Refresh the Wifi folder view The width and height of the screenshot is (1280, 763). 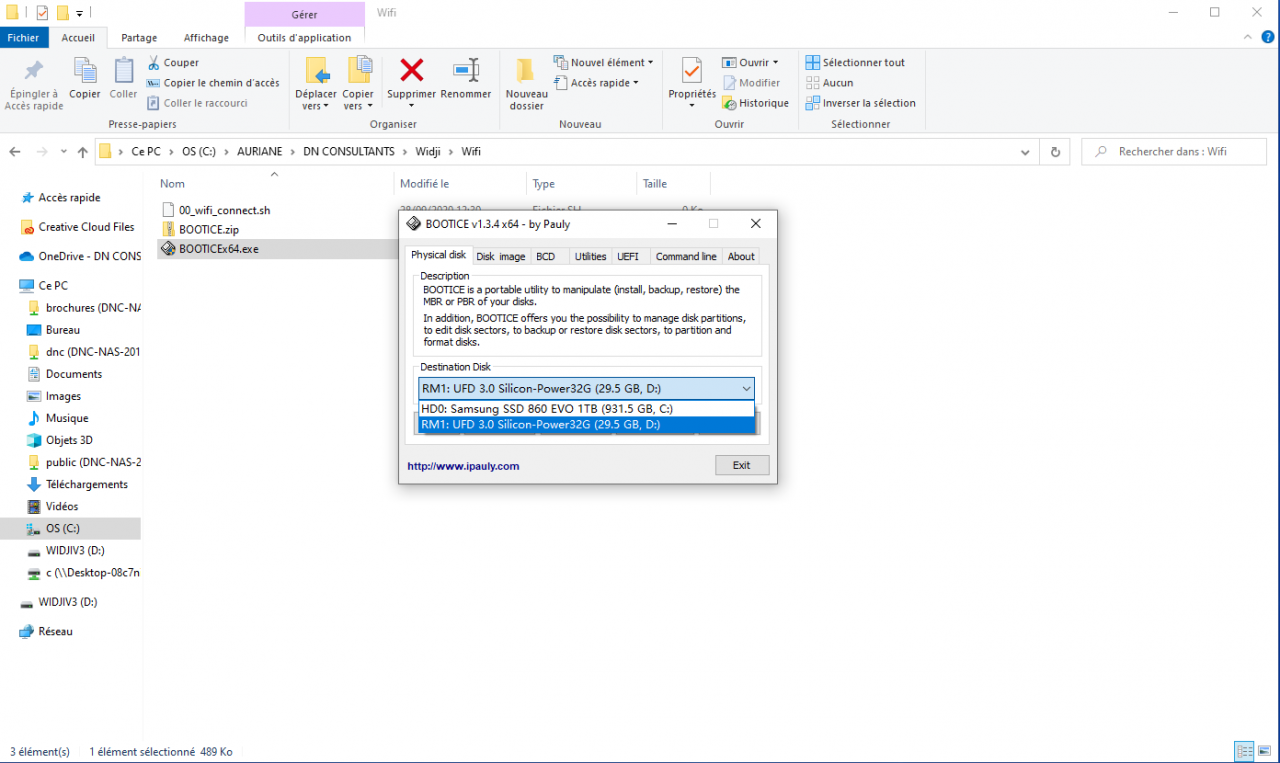(1054, 152)
